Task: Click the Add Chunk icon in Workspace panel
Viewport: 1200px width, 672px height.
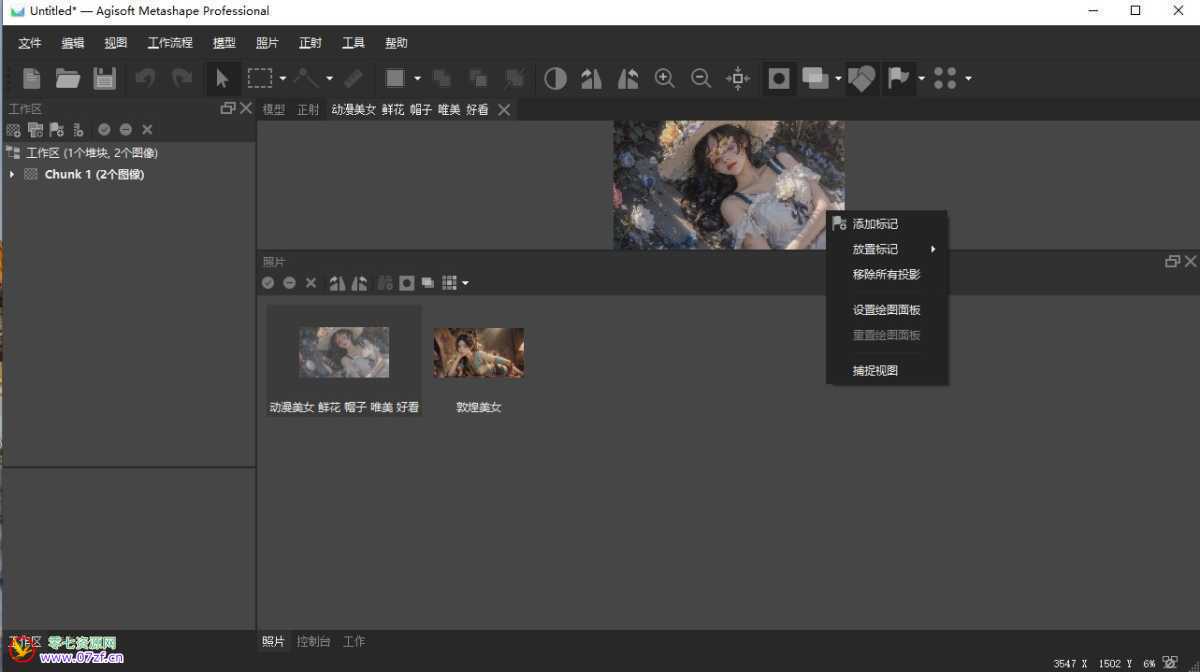Action: pos(13,129)
